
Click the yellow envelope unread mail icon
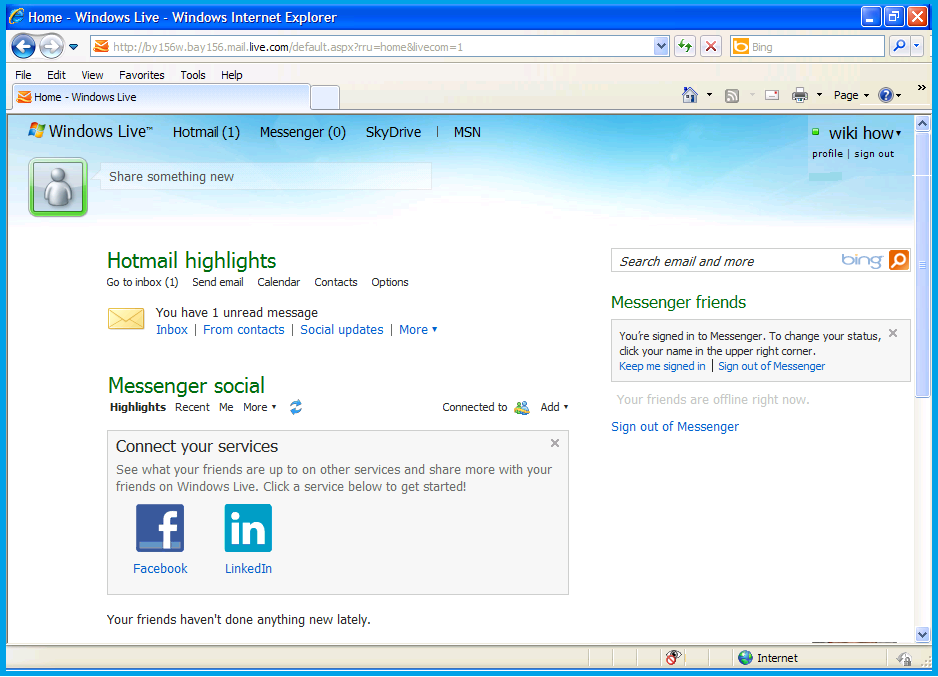pos(126,319)
